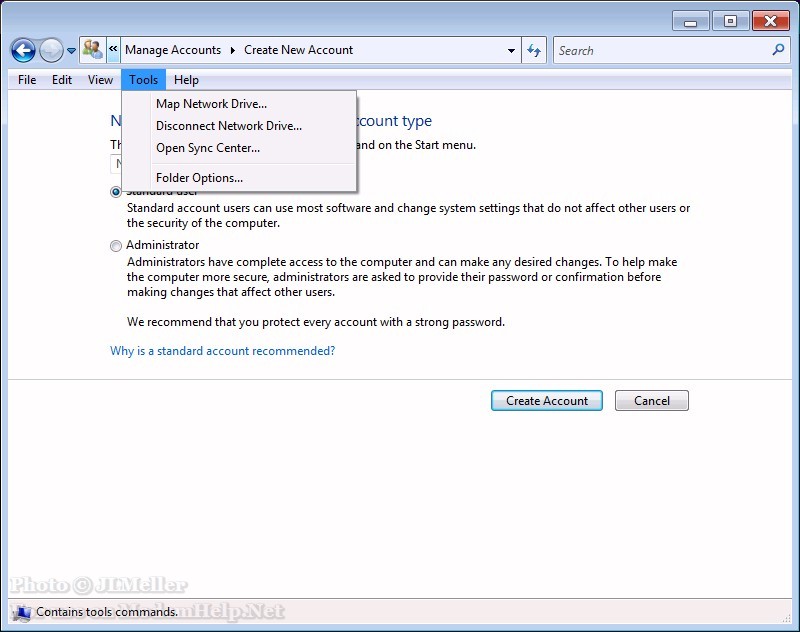The width and height of the screenshot is (800, 632).
Task: Refresh the page with the Refresh icon
Action: point(534,50)
